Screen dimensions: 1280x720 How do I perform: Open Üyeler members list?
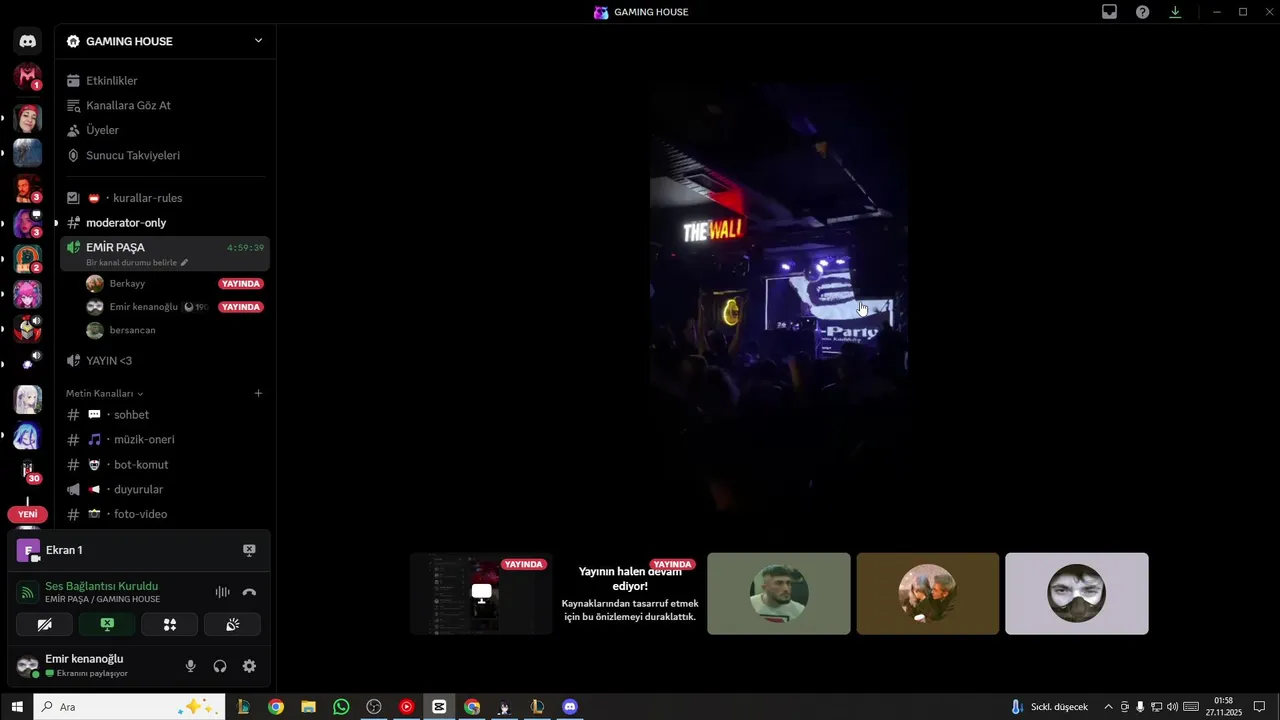tap(165, 130)
